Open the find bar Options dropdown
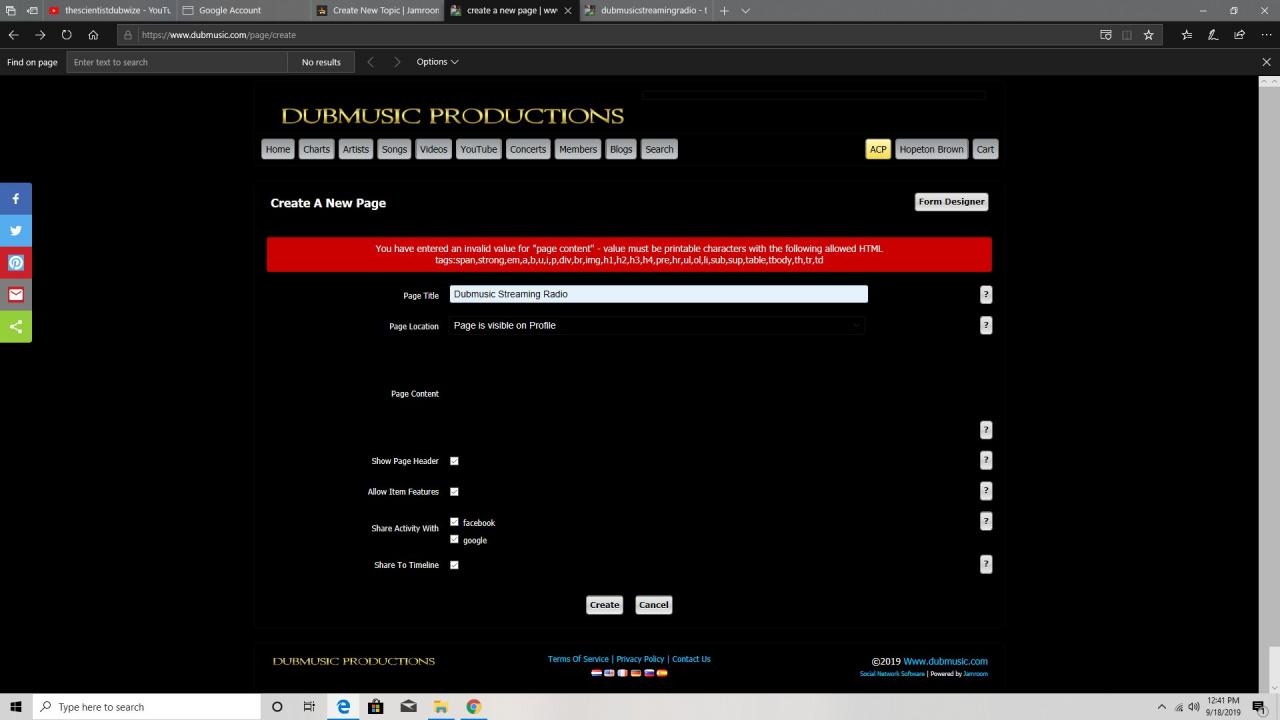The height and width of the screenshot is (720, 1280). coord(437,62)
